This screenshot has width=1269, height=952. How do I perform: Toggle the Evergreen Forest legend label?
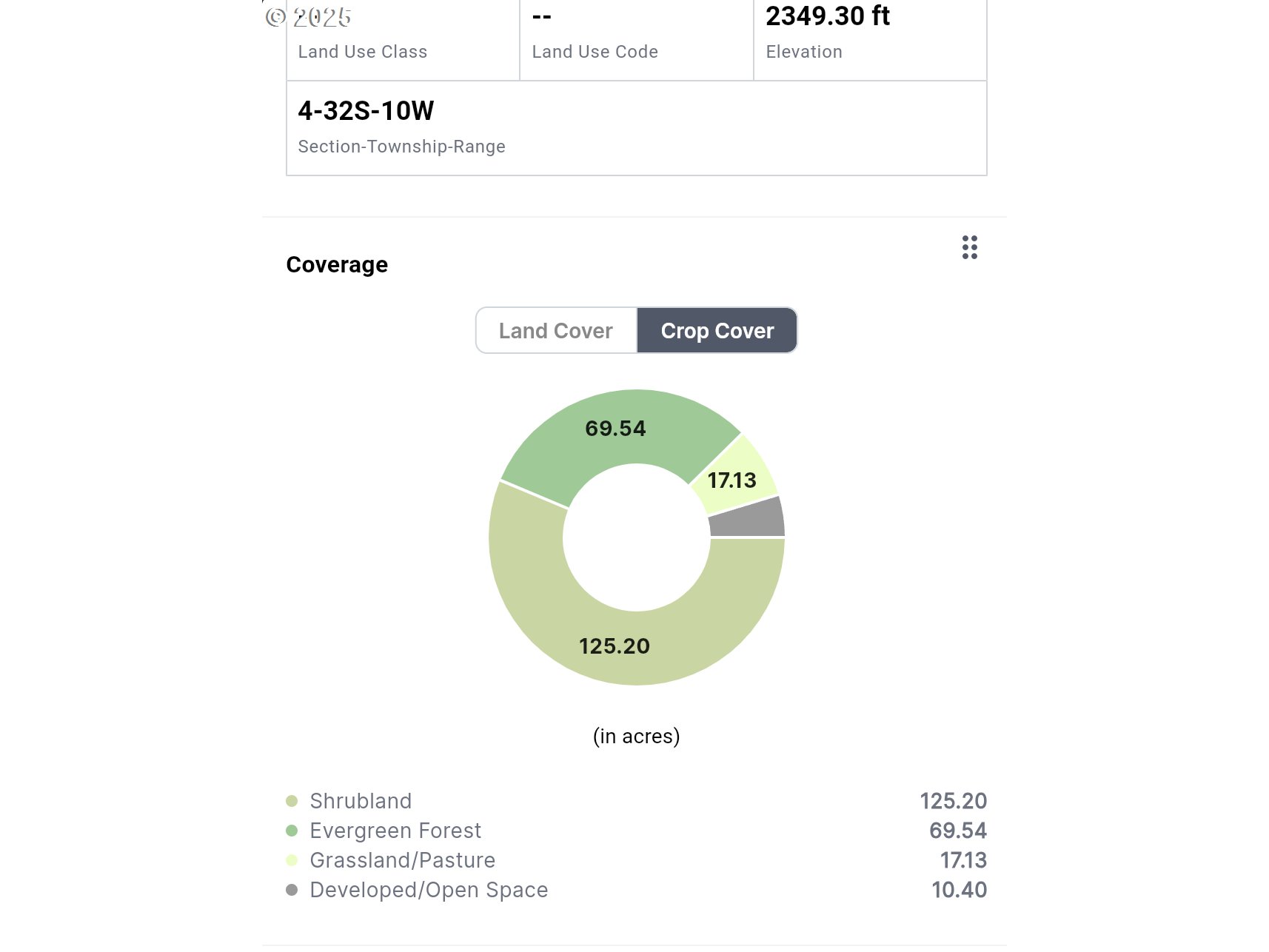coord(395,831)
